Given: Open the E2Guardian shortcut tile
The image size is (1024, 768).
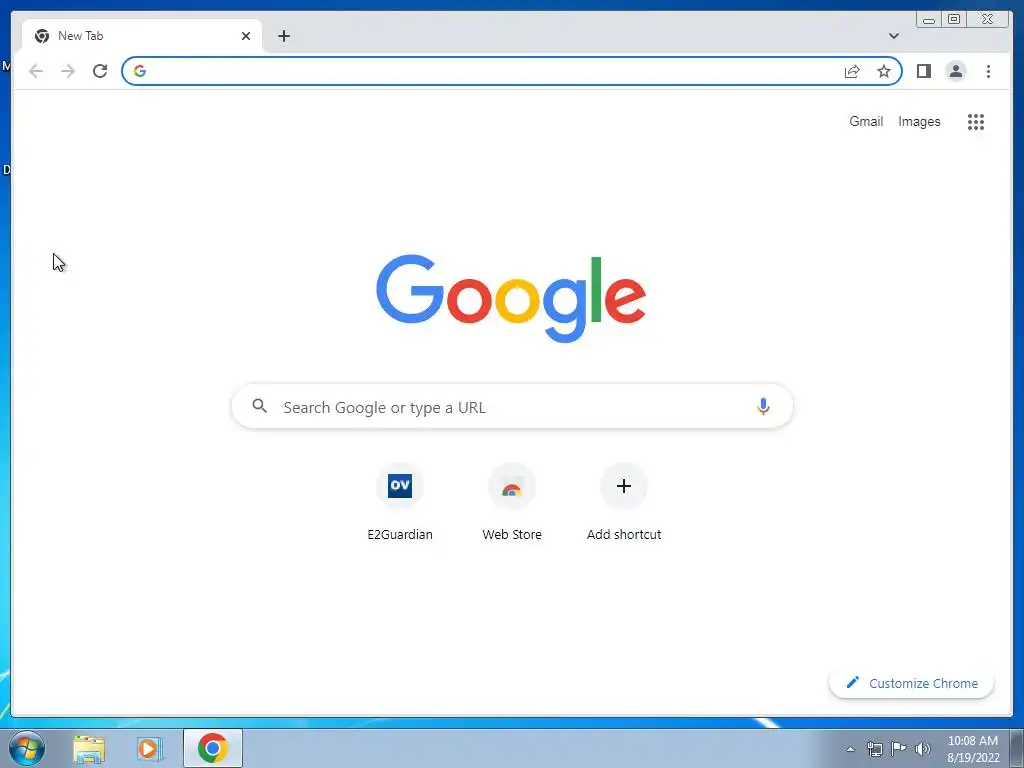Looking at the screenshot, I should pyautogui.click(x=400, y=502).
